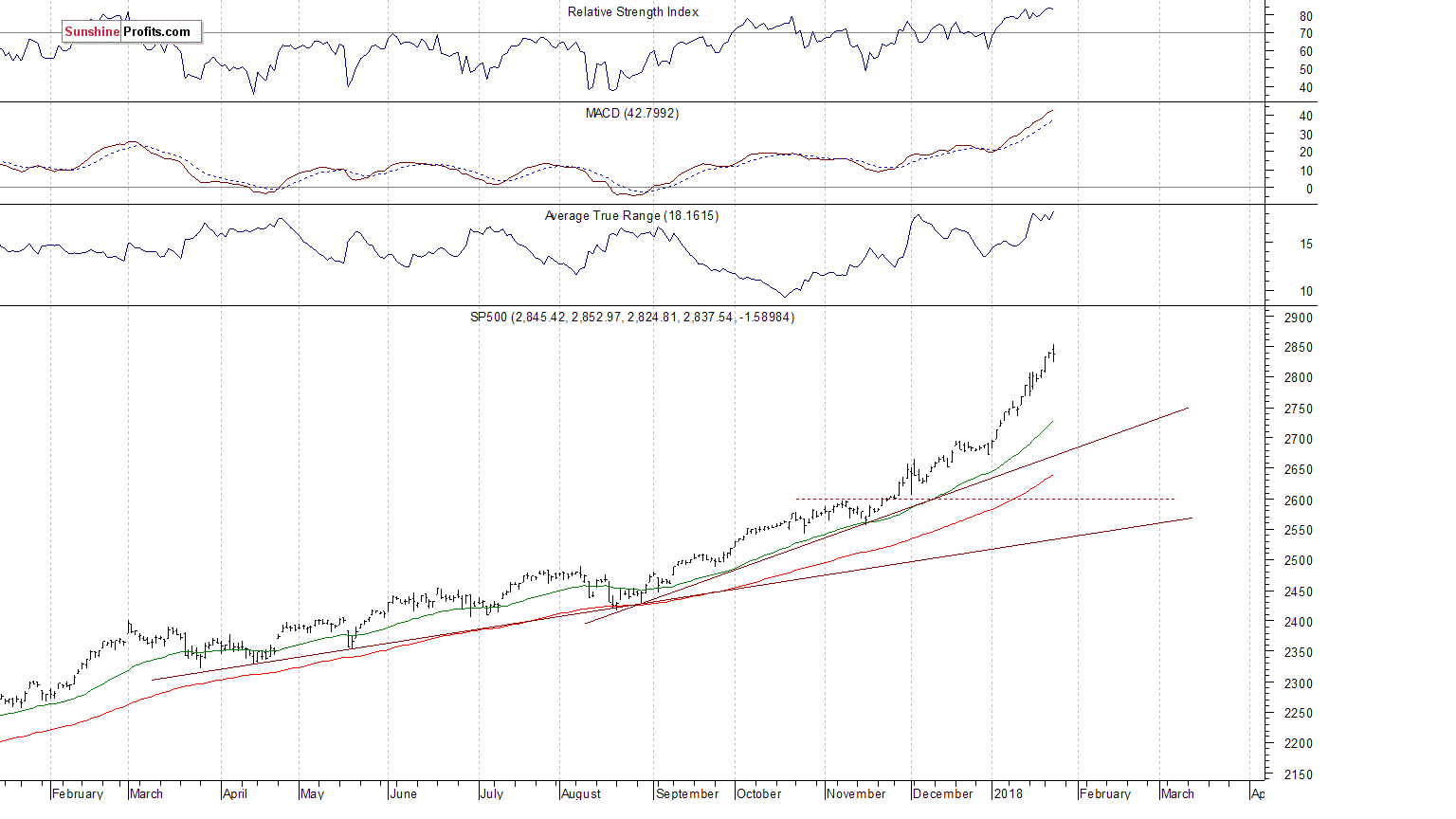Click the ATR 10 scale label
1456x819 pixels.
pos(1306,292)
